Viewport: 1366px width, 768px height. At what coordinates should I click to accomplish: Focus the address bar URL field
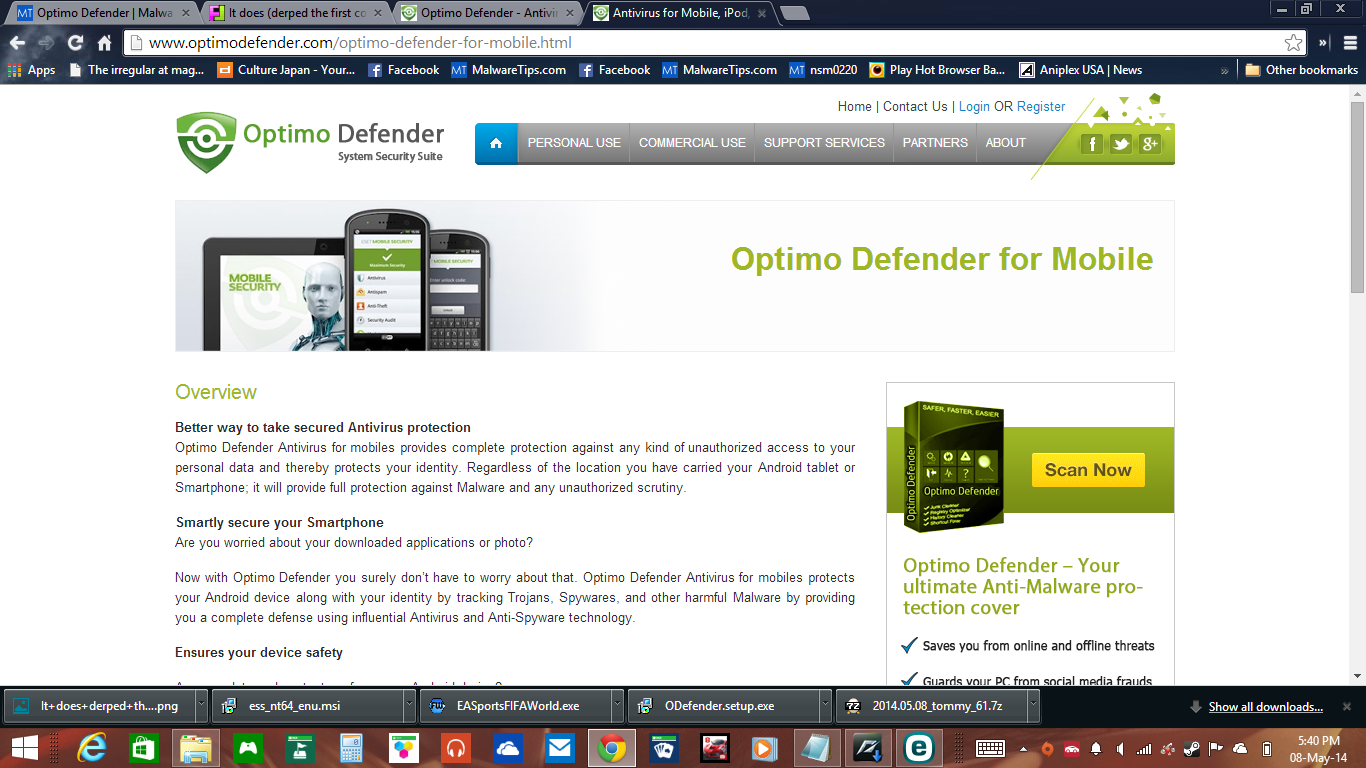pyautogui.click(x=702, y=43)
